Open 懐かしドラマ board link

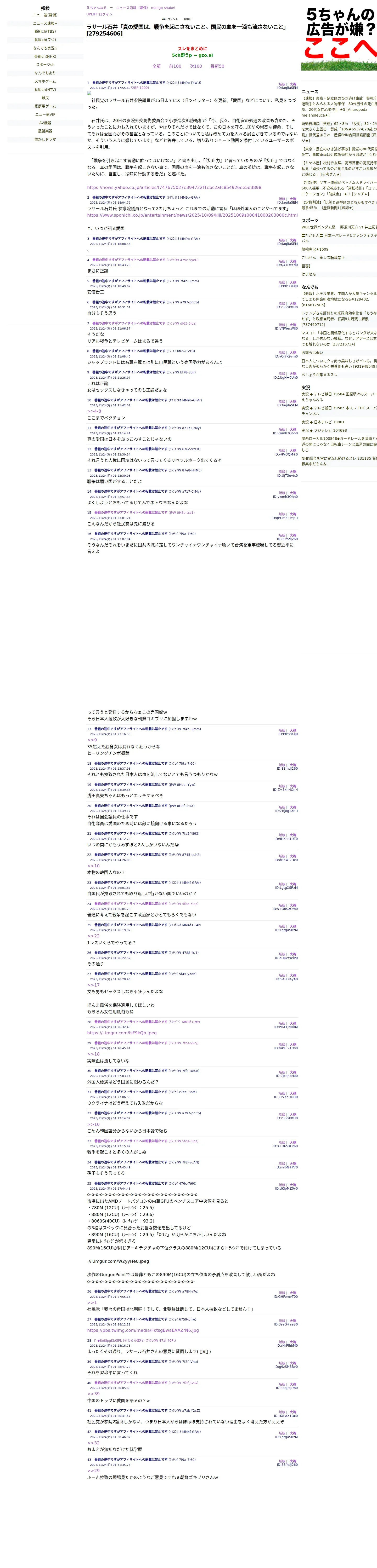click(45, 139)
